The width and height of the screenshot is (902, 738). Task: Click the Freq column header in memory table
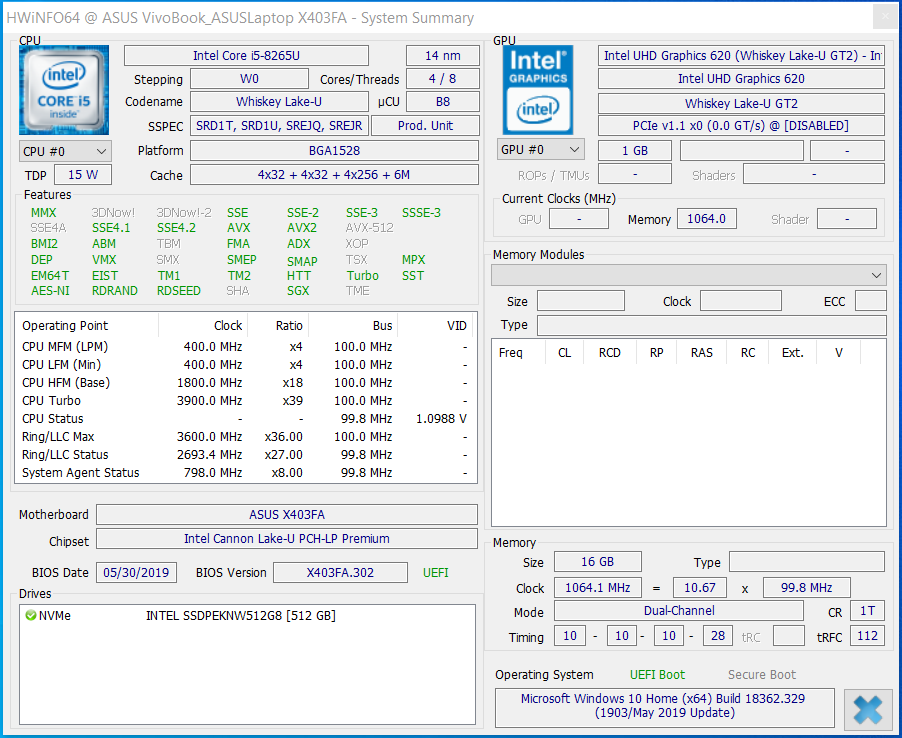coord(510,352)
